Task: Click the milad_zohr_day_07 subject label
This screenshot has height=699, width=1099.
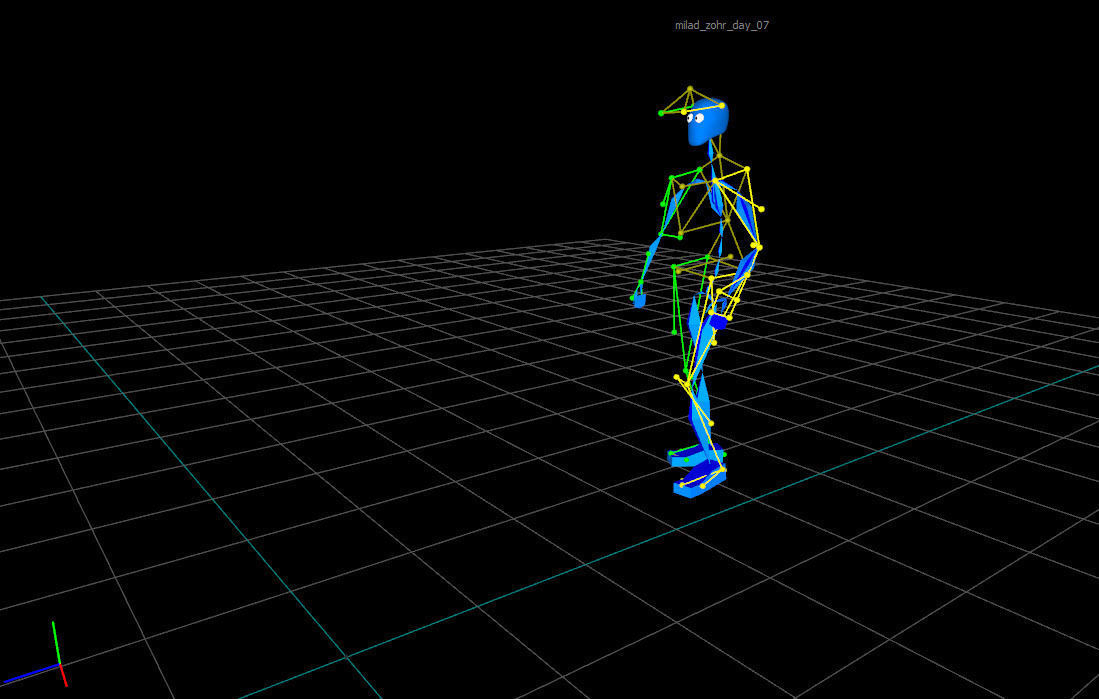Action: pos(722,25)
